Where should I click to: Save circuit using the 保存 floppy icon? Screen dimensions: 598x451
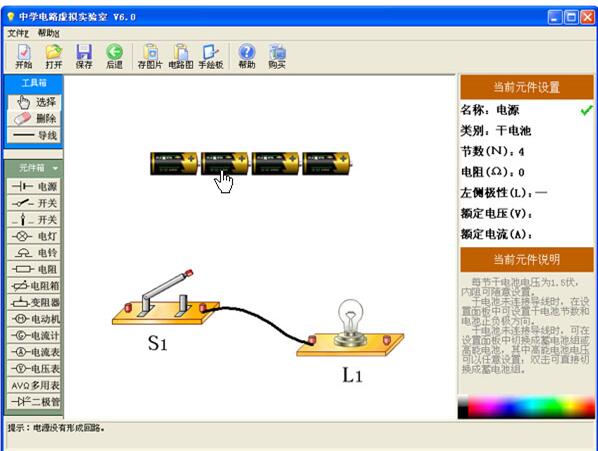click(x=84, y=56)
